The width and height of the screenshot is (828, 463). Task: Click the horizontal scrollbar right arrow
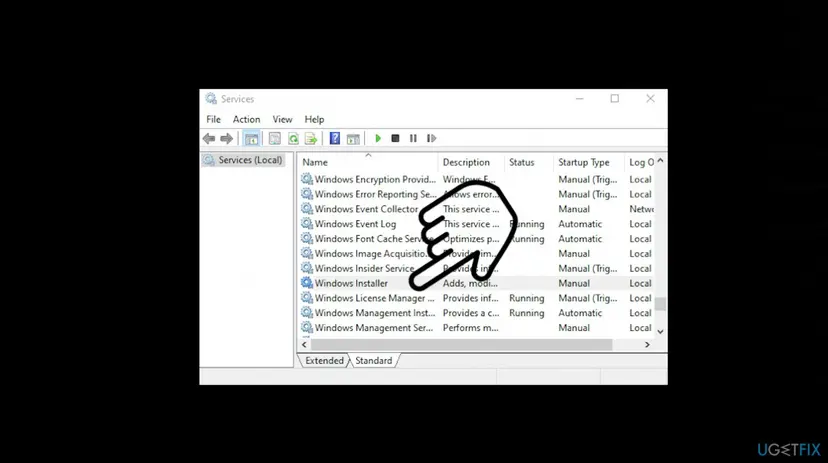(647, 344)
